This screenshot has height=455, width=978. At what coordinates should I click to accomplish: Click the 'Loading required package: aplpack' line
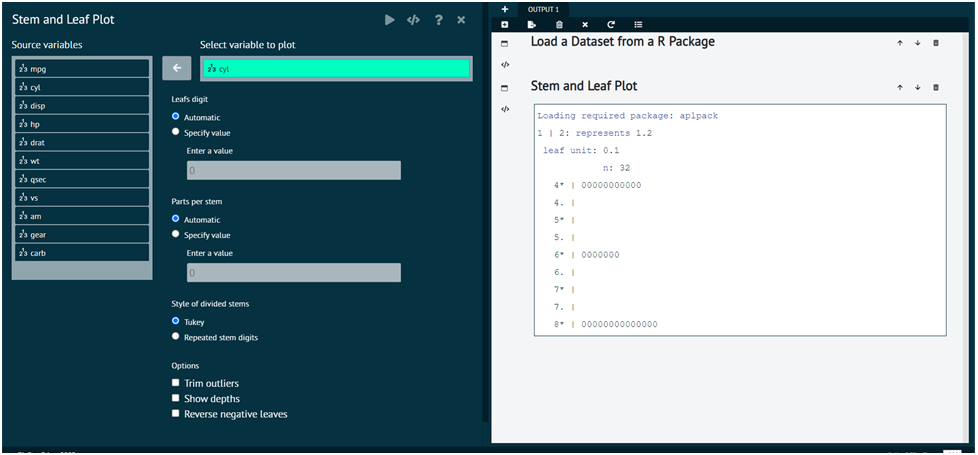point(628,116)
